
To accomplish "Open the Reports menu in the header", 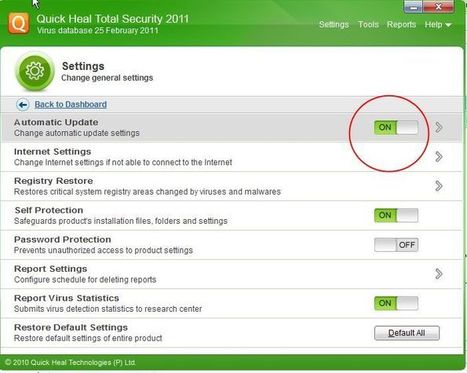I will pos(401,24).
